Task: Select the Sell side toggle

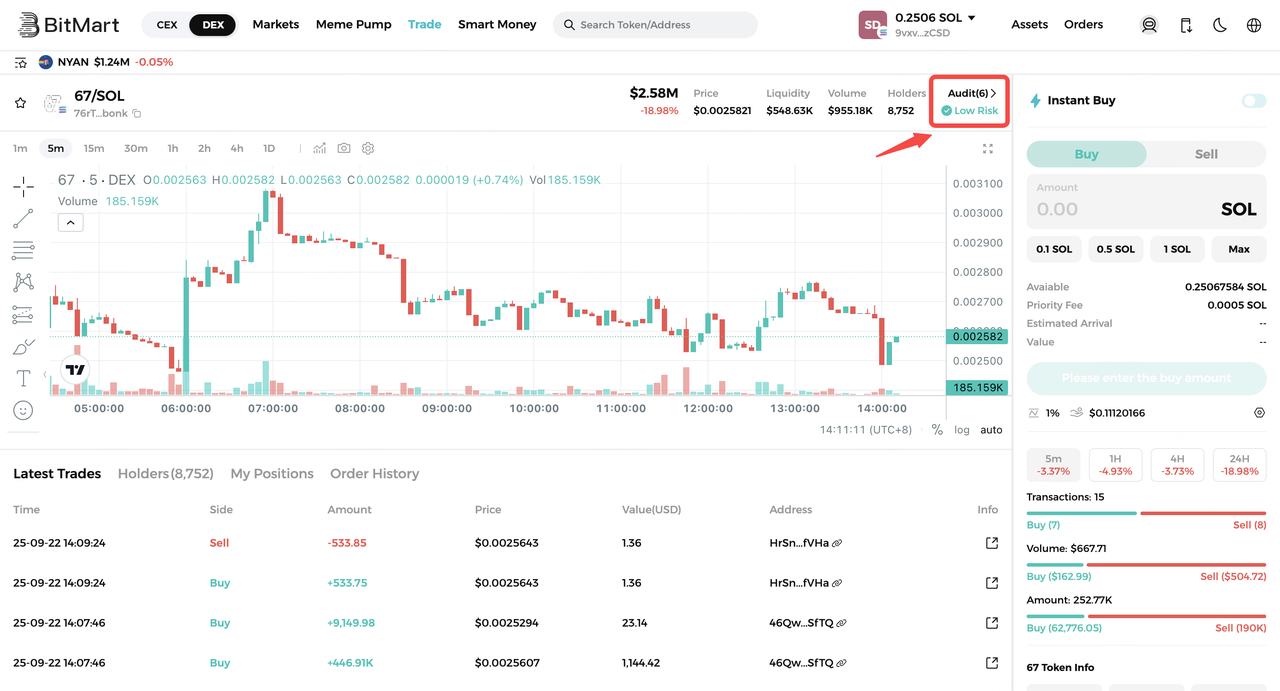Action: click(1207, 154)
